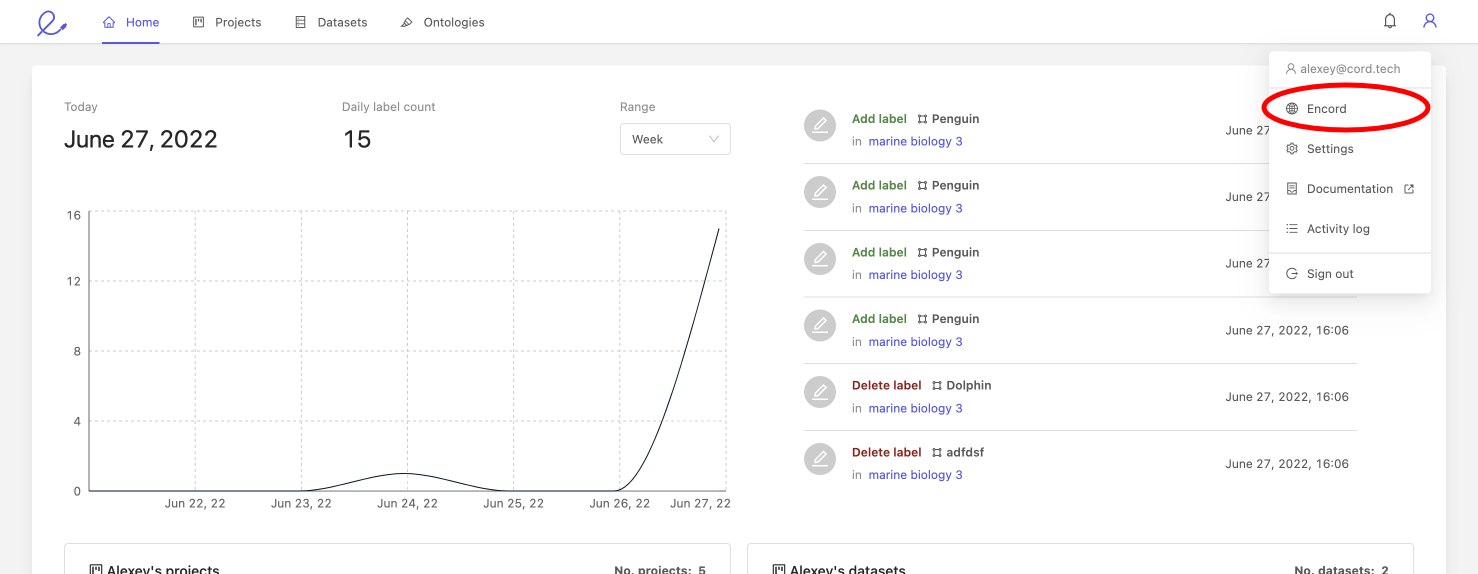1478x574 pixels.
Task: Open marine biology 3 link in first Penguin row
Action: click(x=915, y=142)
